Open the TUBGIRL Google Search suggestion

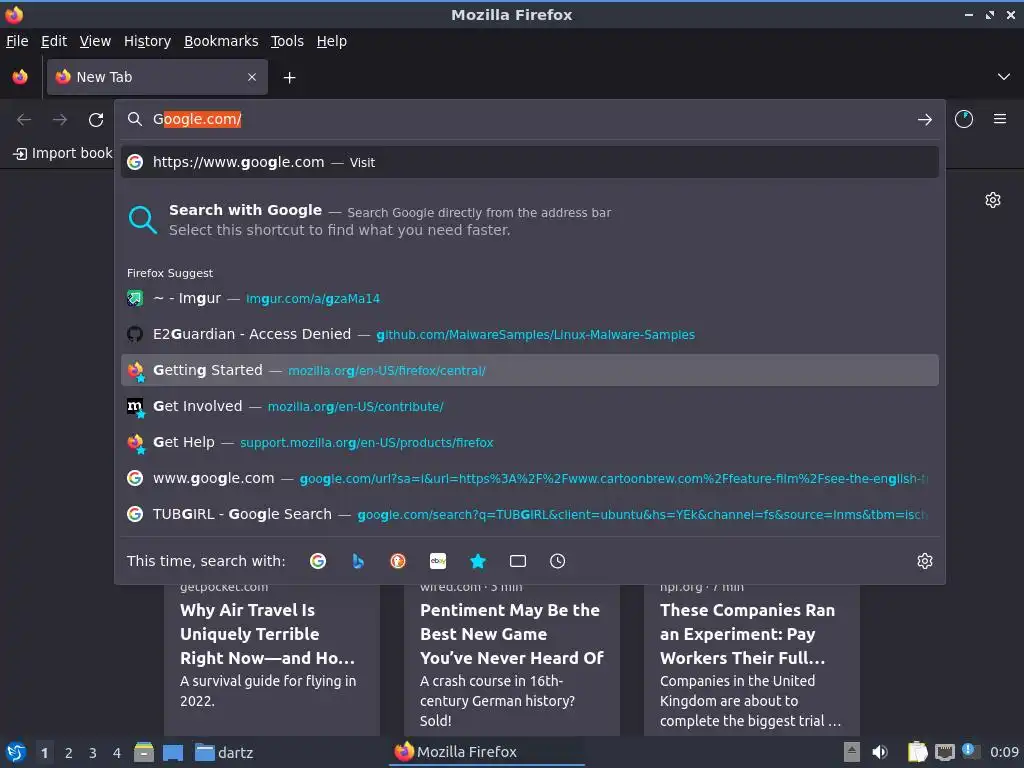tap(530, 514)
